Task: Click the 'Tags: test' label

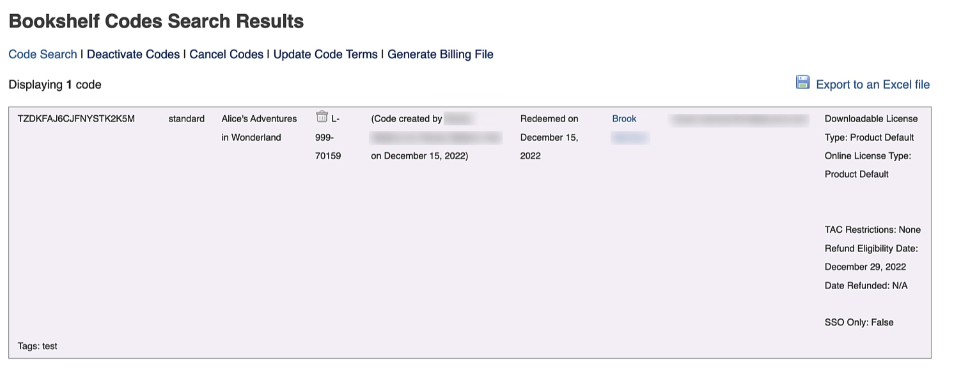Action: point(38,346)
